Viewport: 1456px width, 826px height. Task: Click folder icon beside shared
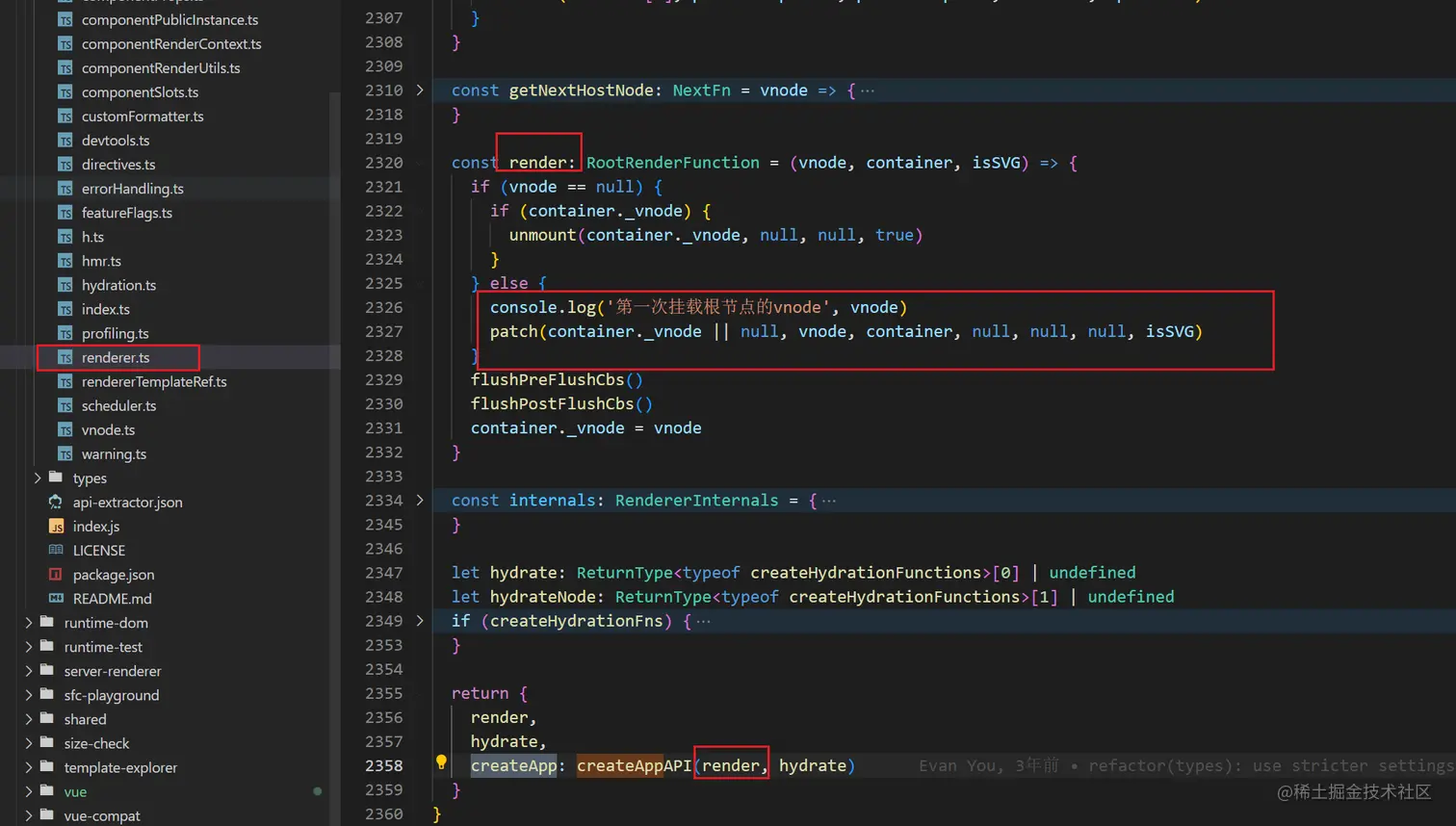point(47,718)
